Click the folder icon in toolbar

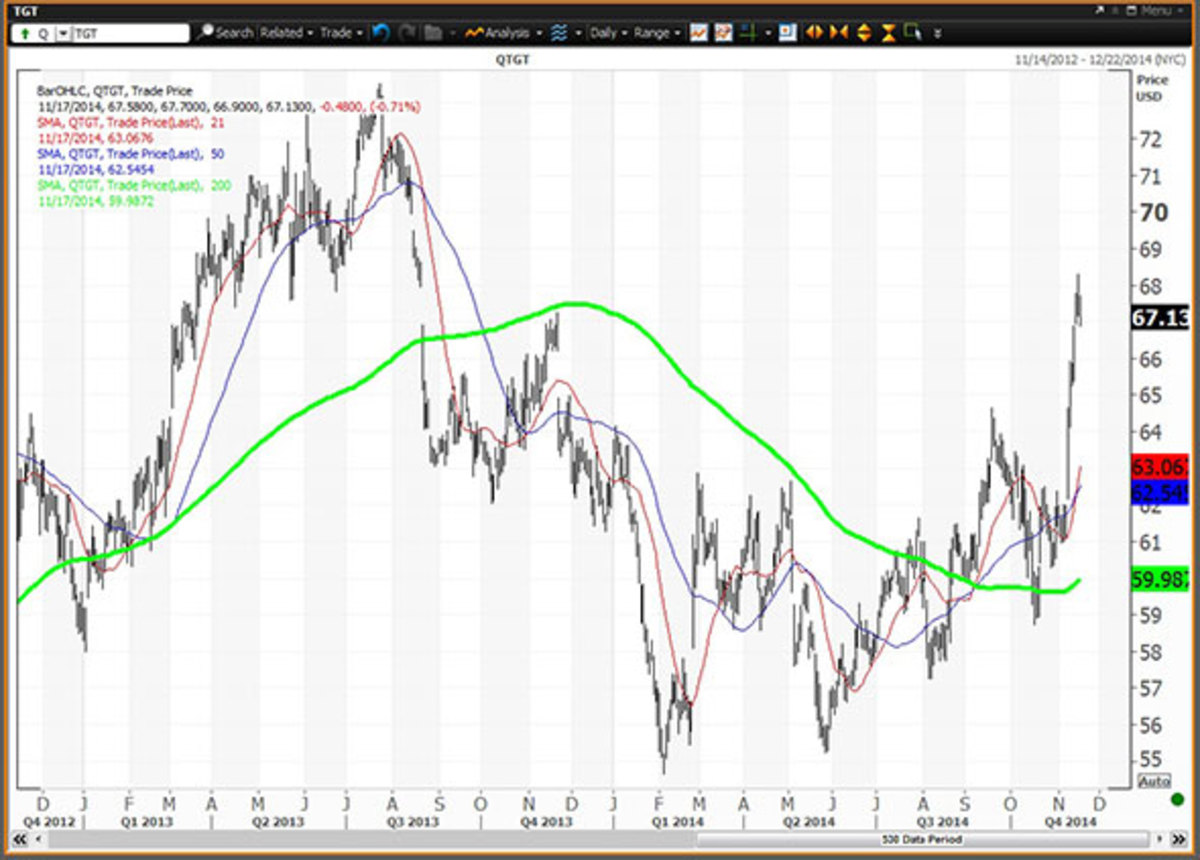(x=433, y=33)
